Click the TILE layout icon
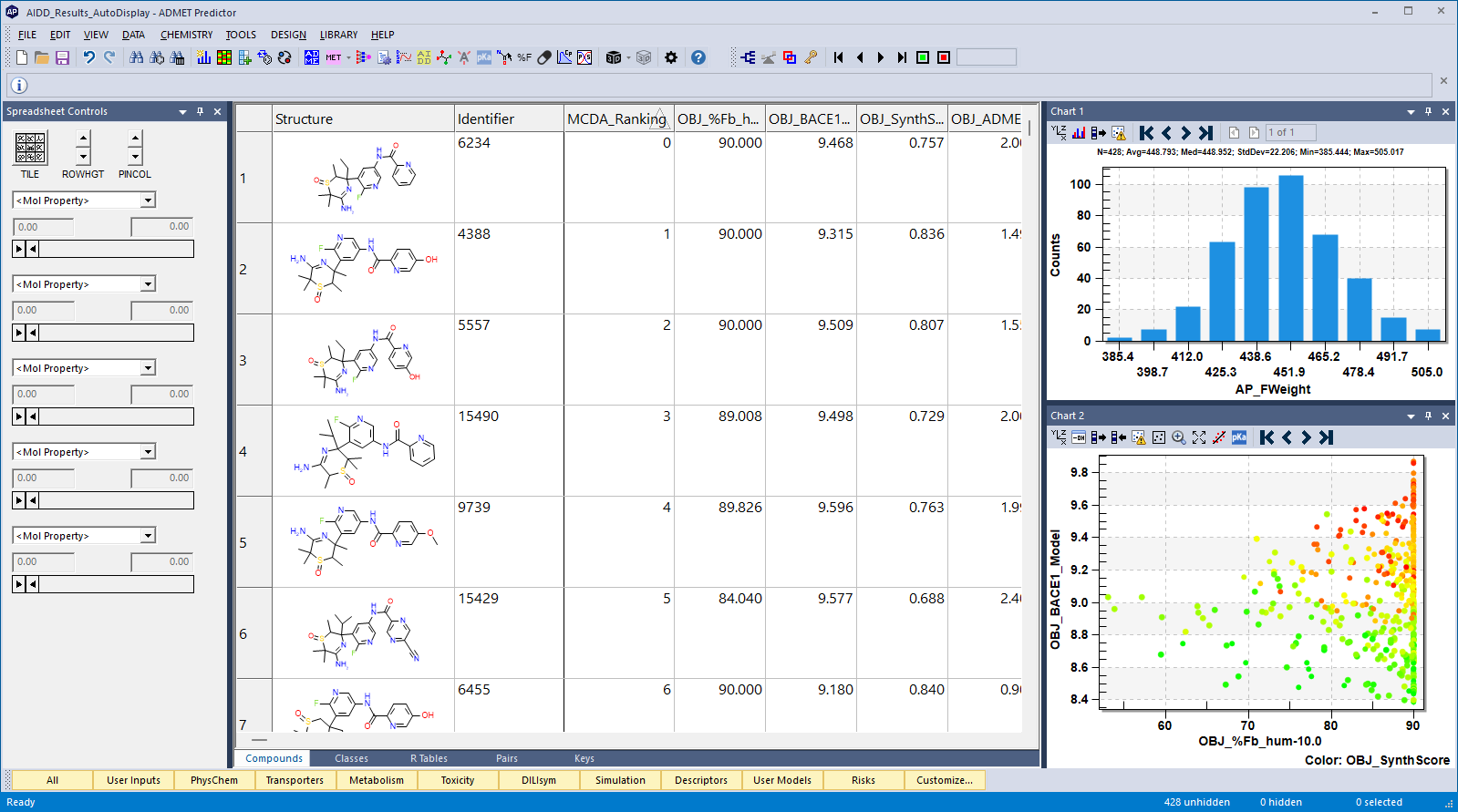1458x812 pixels. point(30,148)
